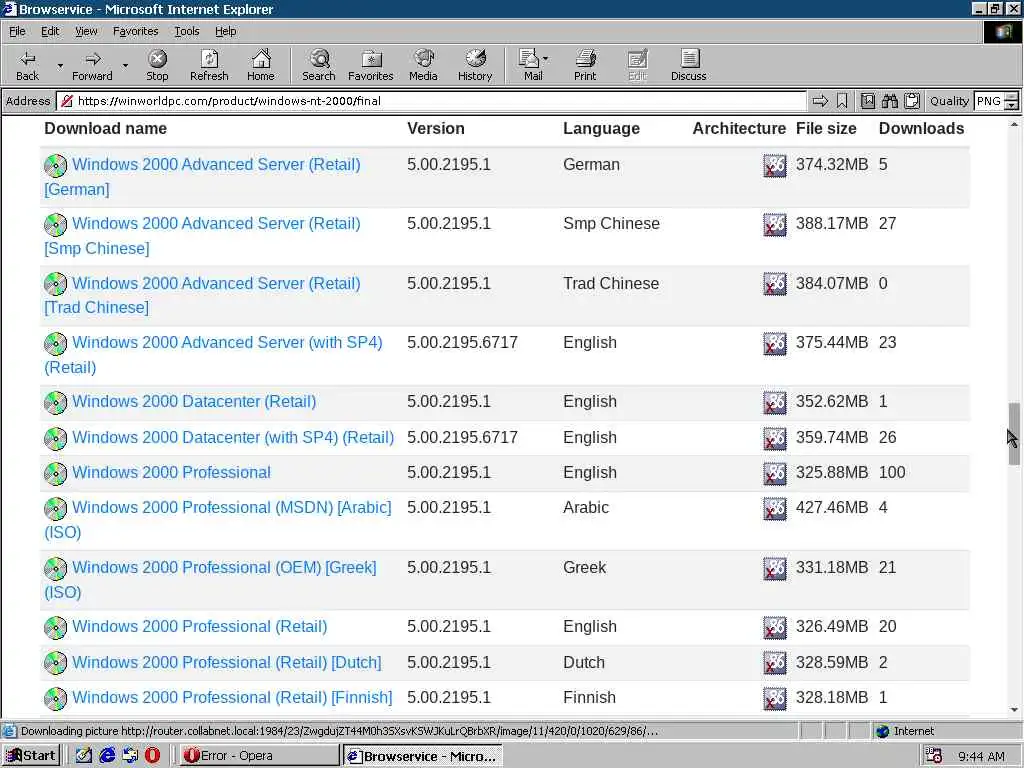Open the Back history dropdown arrow

(x=60, y=66)
